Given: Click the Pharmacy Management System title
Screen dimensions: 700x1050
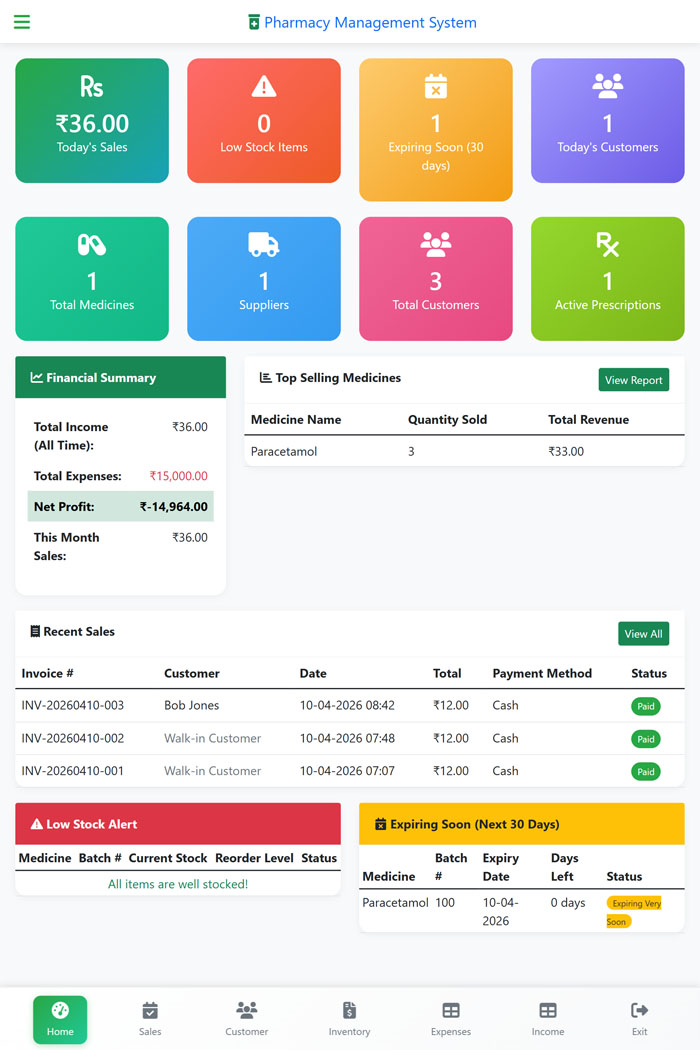Looking at the screenshot, I should pos(370,22).
